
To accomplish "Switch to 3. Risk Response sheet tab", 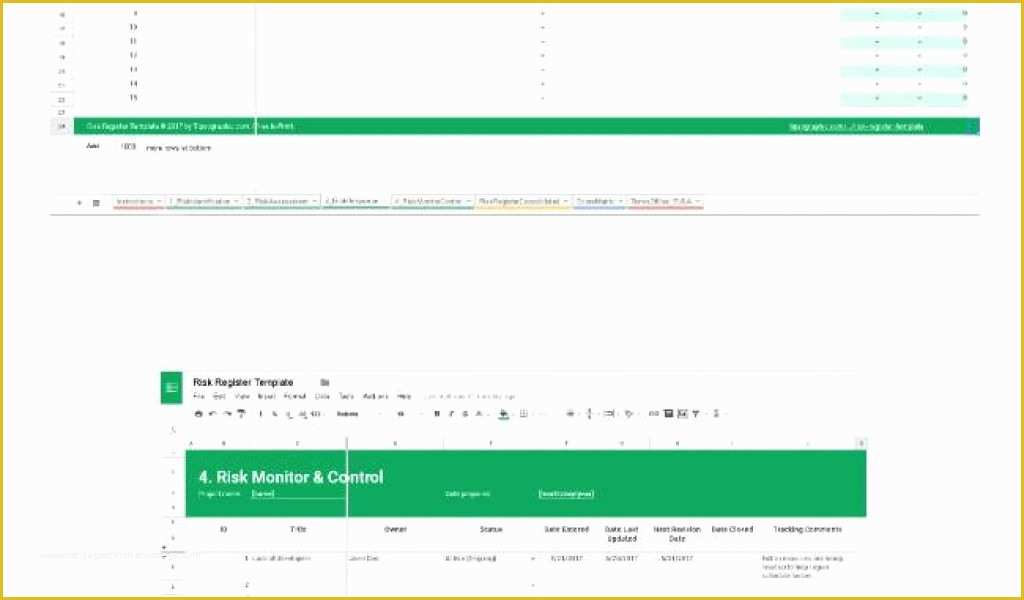I will tap(353, 202).
